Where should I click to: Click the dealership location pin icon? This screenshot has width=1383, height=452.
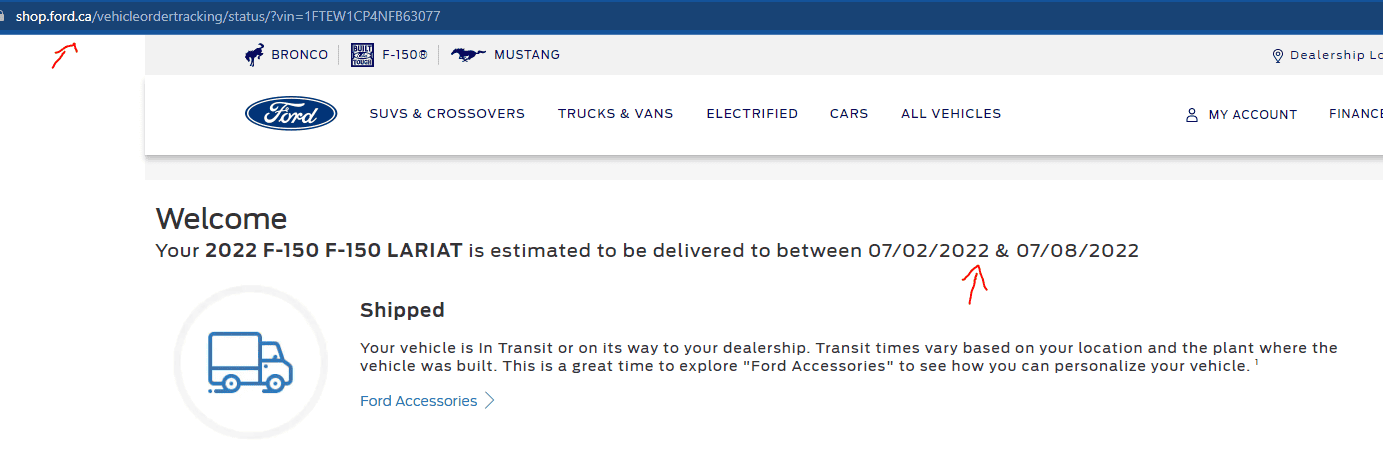point(1277,56)
